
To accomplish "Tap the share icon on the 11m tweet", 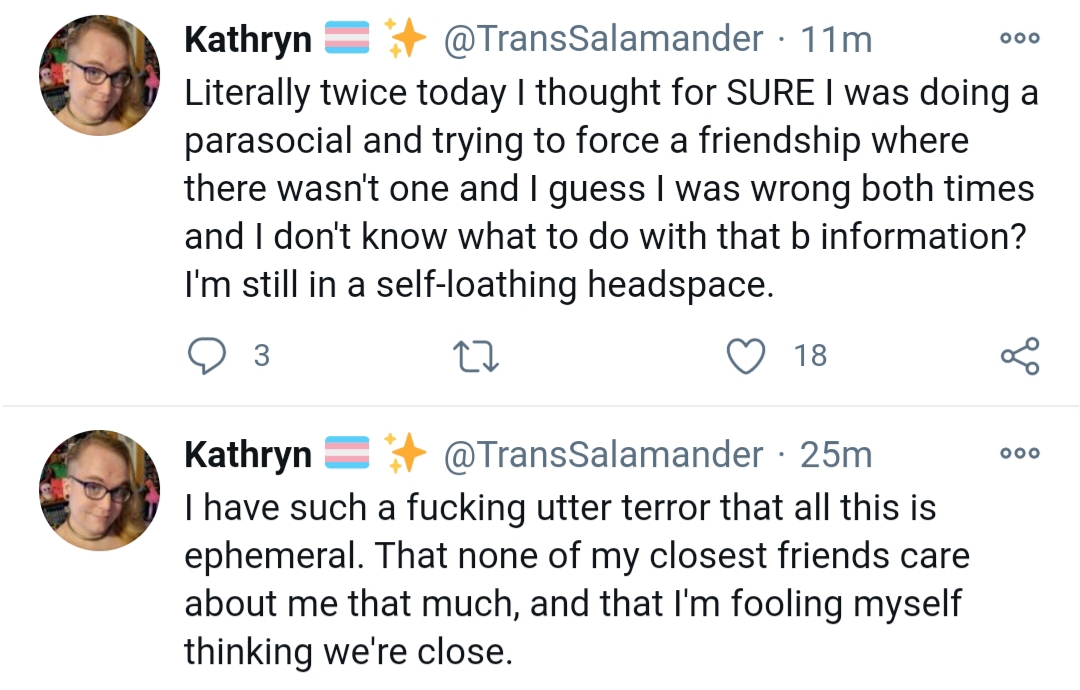I will (1020, 356).
